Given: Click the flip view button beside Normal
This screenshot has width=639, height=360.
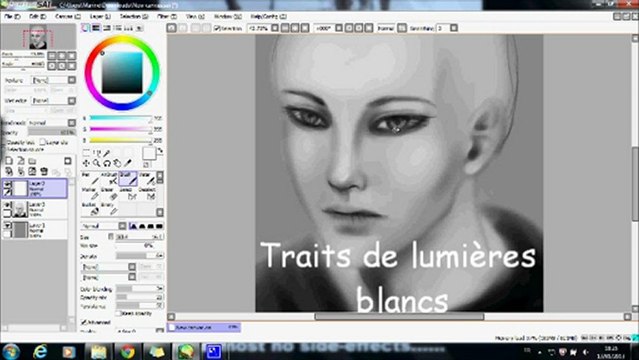Looking at the screenshot, I should click(402, 28).
